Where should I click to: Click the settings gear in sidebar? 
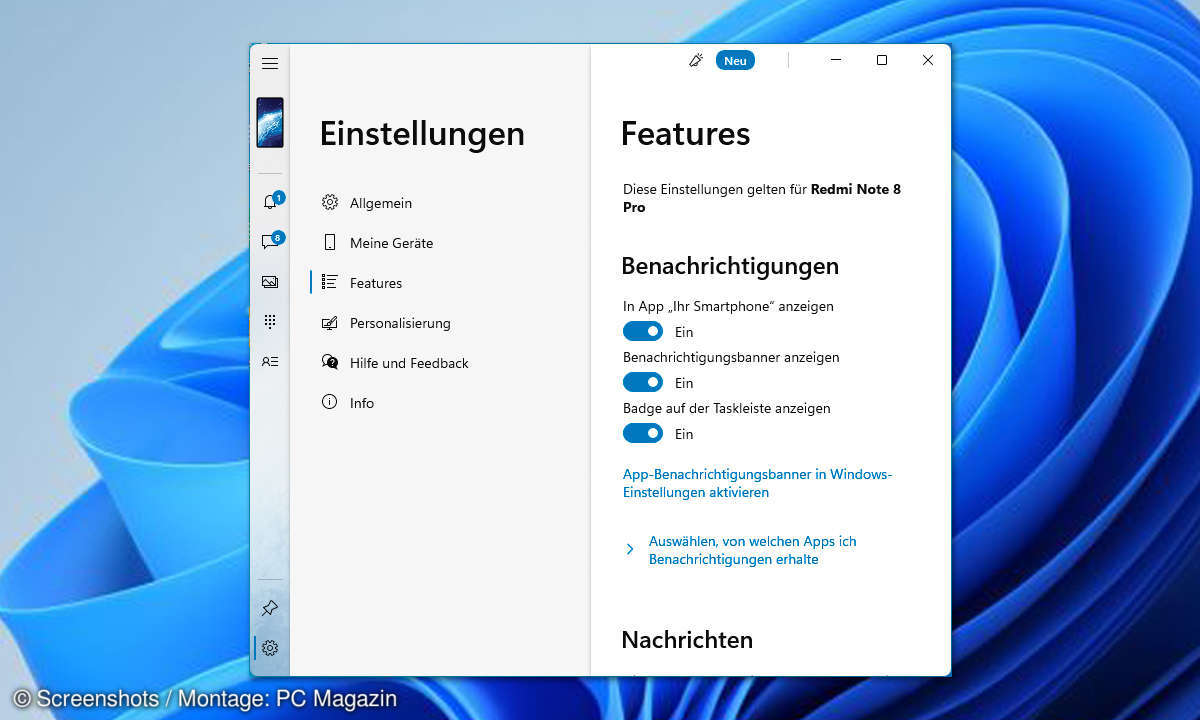tap(270, 648)
